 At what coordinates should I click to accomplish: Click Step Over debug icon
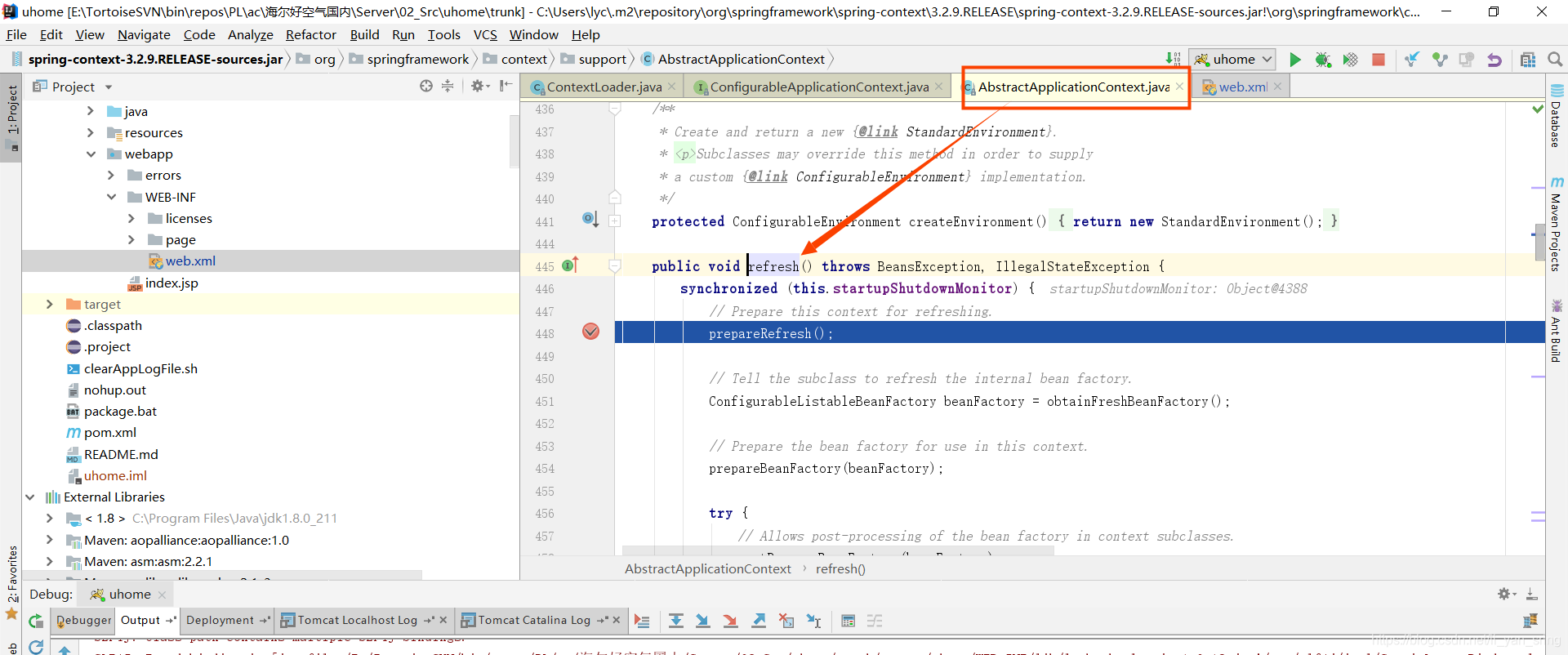click(x=676, y=621)
